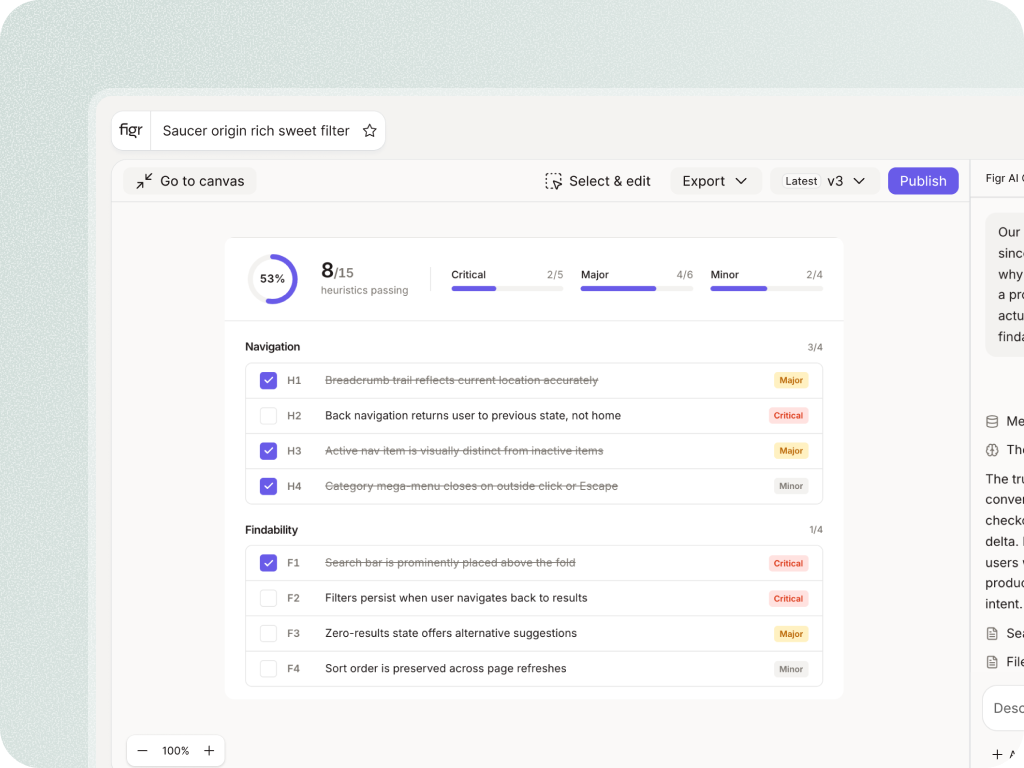1024x768 pixels.
Task: Star the Saucer origin rich sweet filter project
Action: tap(370, 131)
